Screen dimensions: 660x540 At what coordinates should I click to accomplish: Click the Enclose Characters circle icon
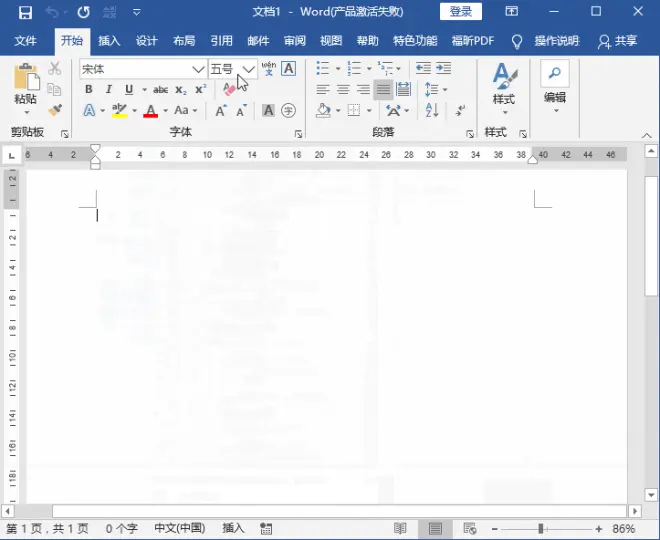[288, 111]
